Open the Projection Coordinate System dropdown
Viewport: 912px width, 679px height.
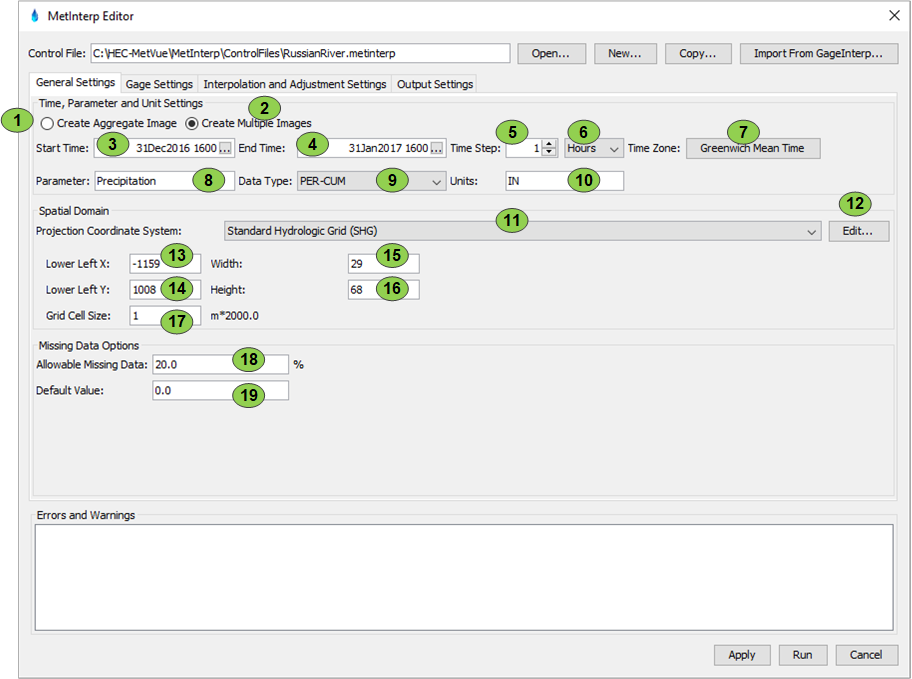[522, 231]
